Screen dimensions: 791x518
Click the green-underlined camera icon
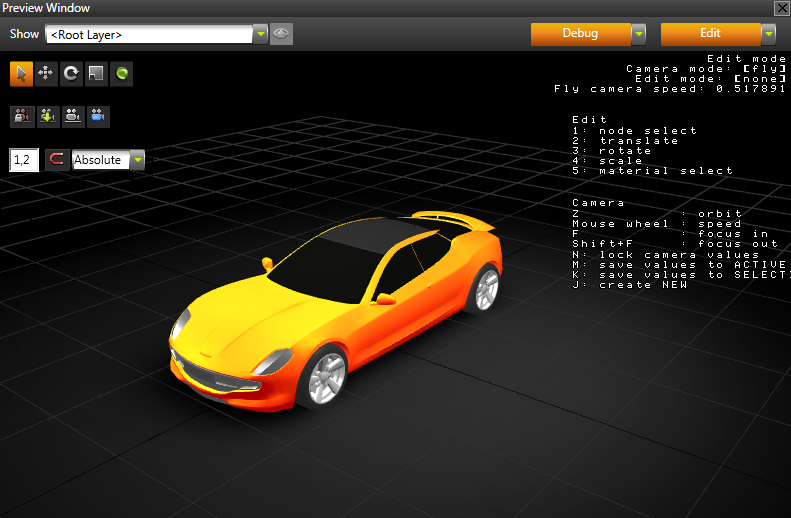pos(72,116)
